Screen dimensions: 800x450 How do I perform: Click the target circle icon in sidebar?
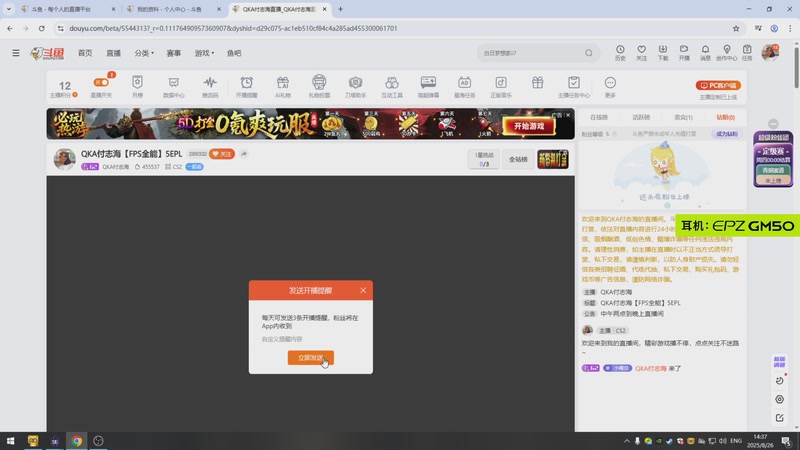click(x=779, y=399)
